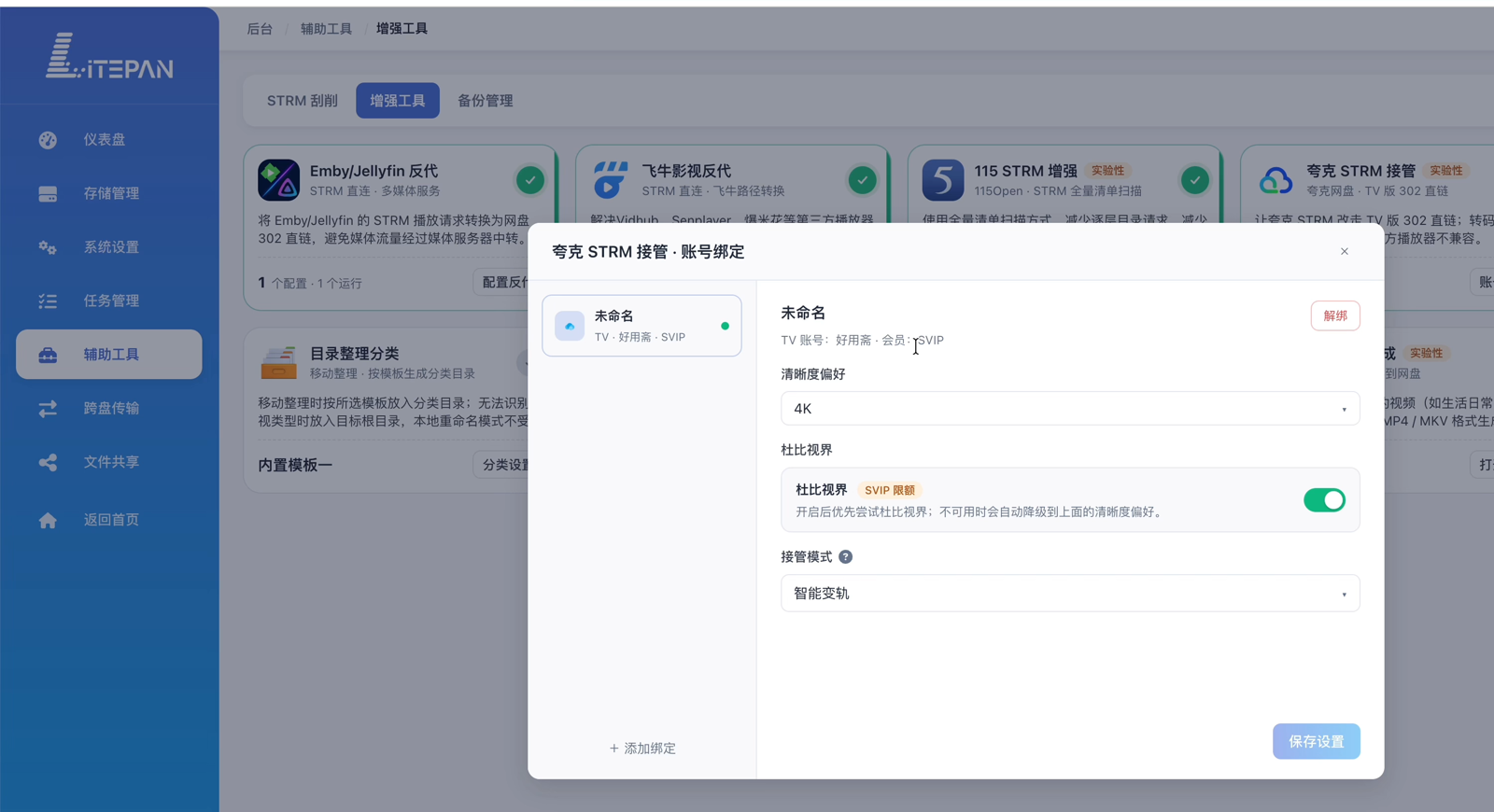The width and height of the screenshot is (1494, 812).
Task: Open the 接管模式 智能变轨 dropdown
Action: coord(1070,594)
